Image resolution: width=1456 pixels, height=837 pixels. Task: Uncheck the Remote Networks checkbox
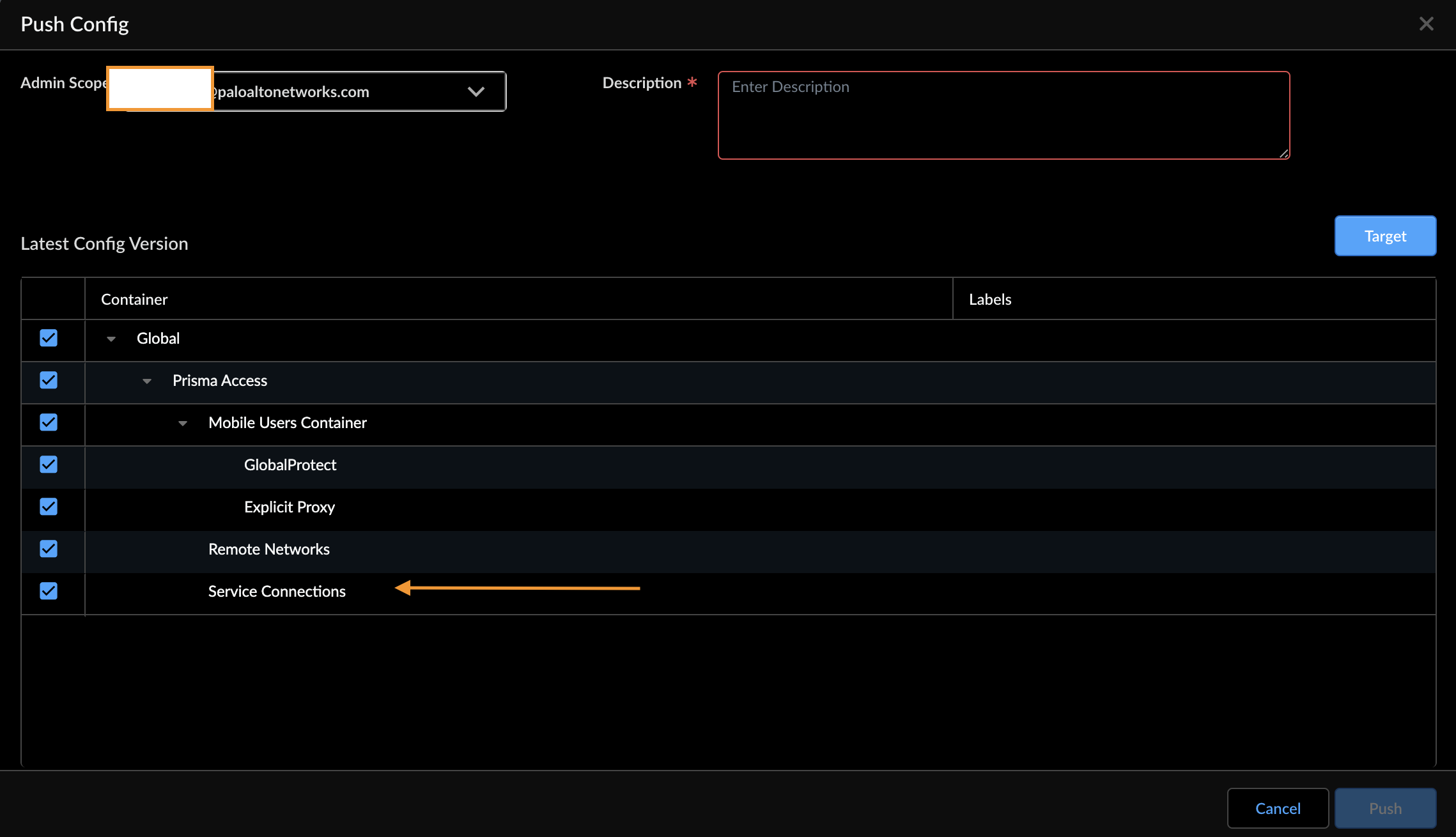click(49, 549)
